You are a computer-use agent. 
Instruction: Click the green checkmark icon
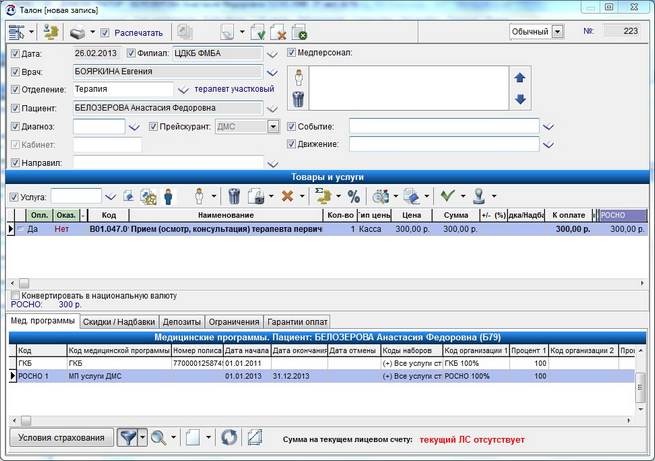448,195
